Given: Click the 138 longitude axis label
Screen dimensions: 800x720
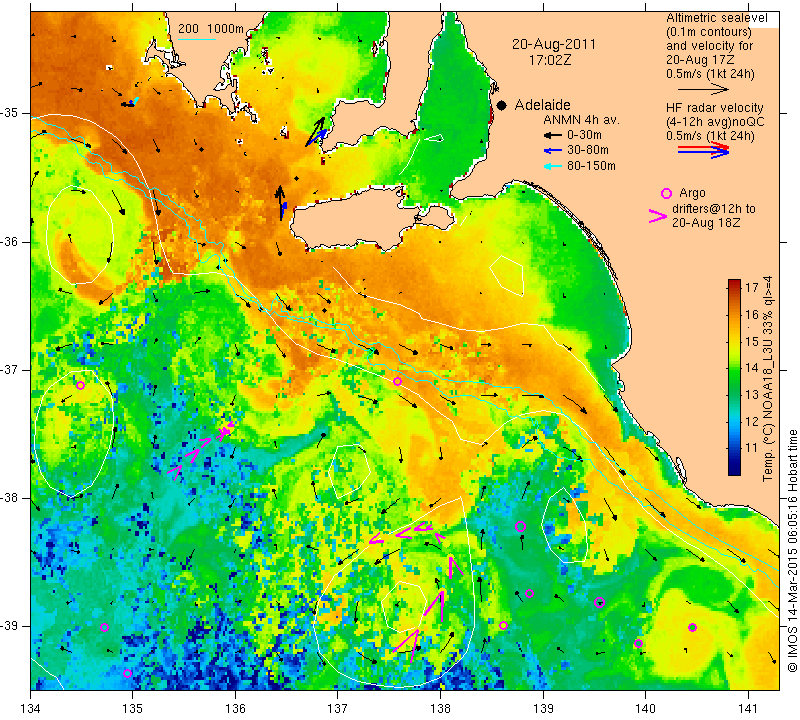Looking at the screenshot, I should 440,709.
